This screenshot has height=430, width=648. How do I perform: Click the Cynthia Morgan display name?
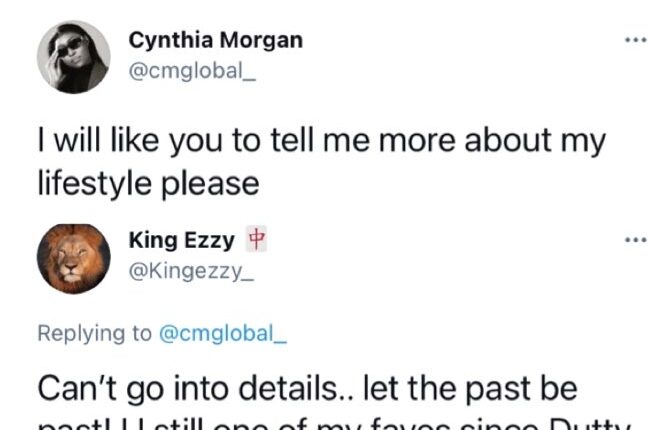216,40
